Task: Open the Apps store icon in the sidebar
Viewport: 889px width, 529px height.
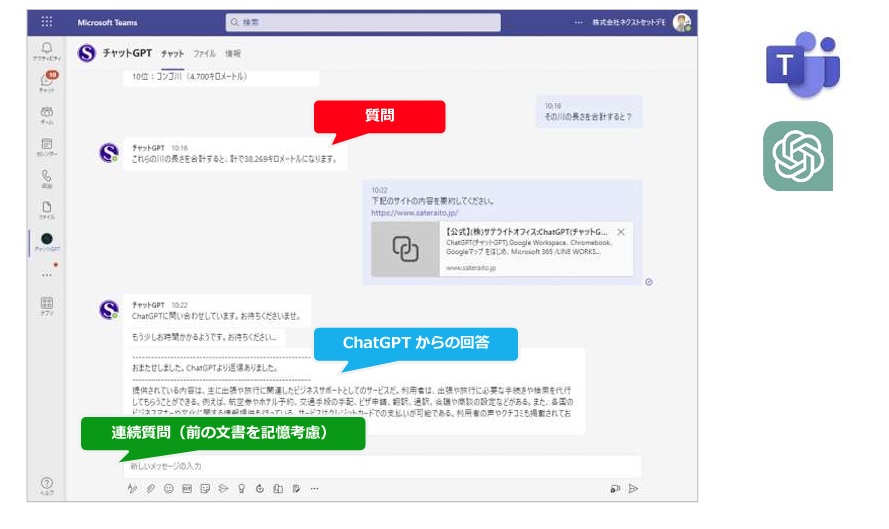Action: pos(46,306)
